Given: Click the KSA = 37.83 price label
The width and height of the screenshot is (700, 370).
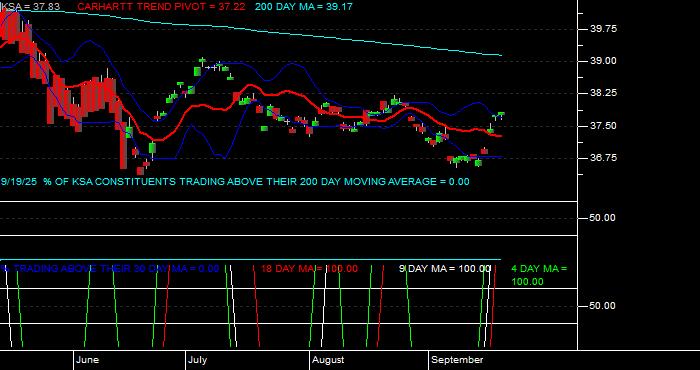Looking at the screenshot, I should click(x=30, y=7).
